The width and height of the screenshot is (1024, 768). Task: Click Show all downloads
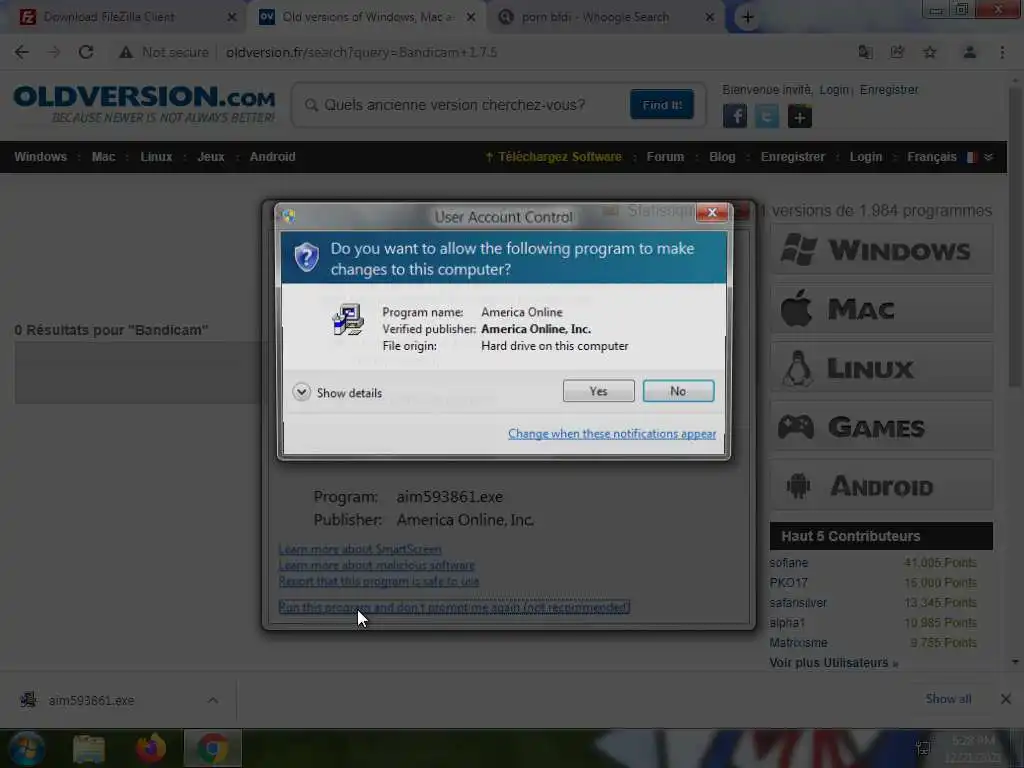[948, 699]
